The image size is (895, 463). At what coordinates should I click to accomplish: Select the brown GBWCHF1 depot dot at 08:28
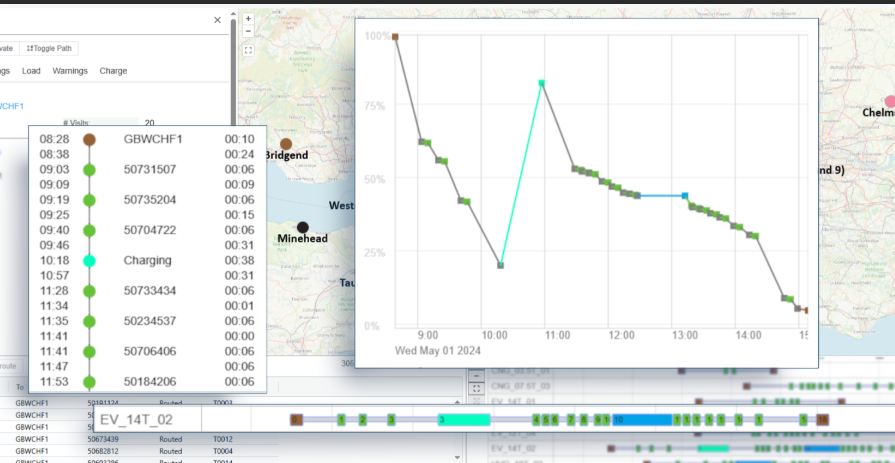point(89,140)
